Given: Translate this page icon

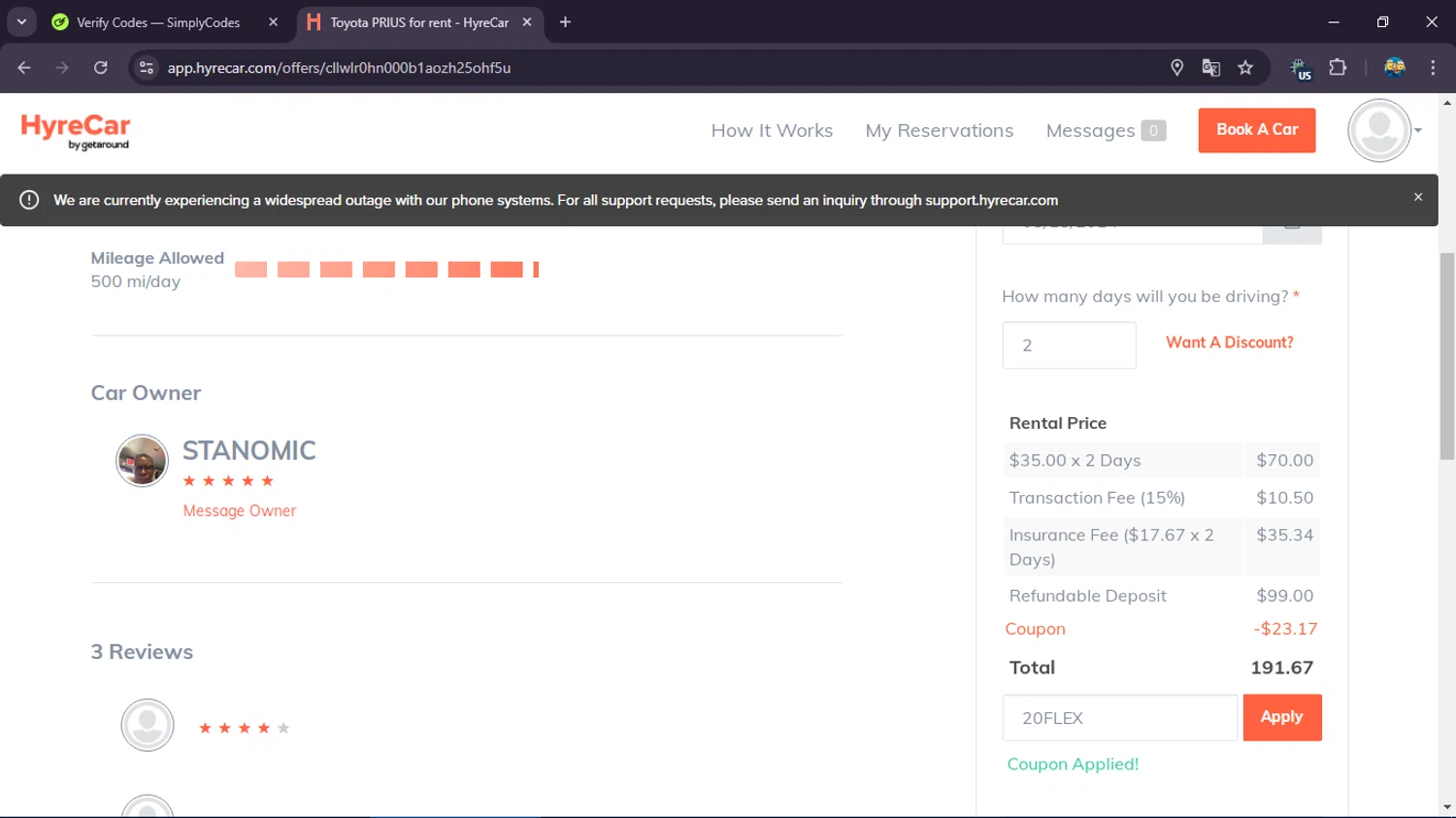Looking at the screenshot, I should 1210,68.
